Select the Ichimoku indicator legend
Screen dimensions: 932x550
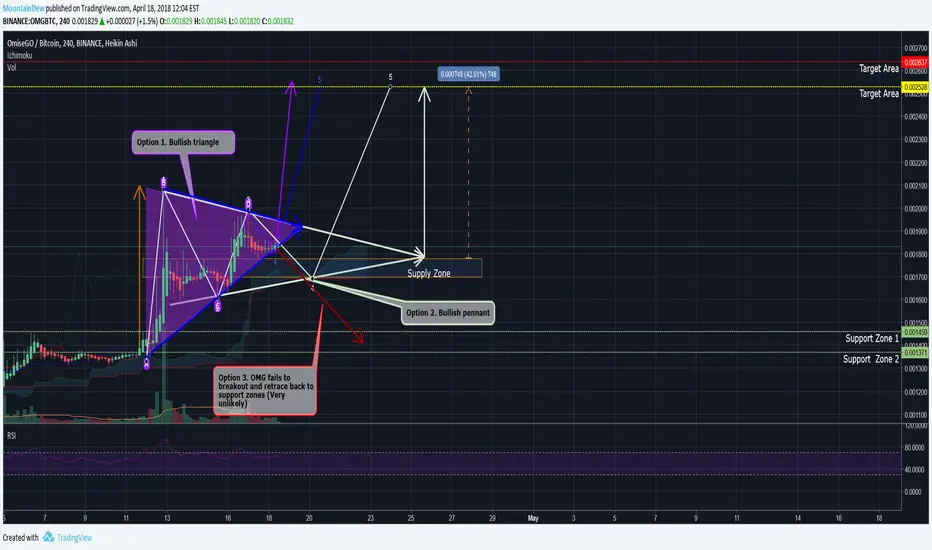(20, 55)
